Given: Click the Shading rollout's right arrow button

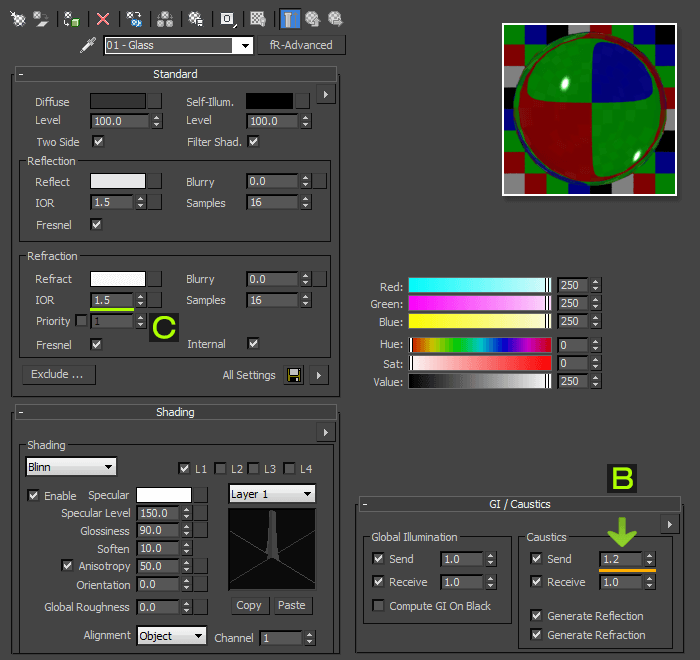Looking at the screenshot, I should pos(326,432).
